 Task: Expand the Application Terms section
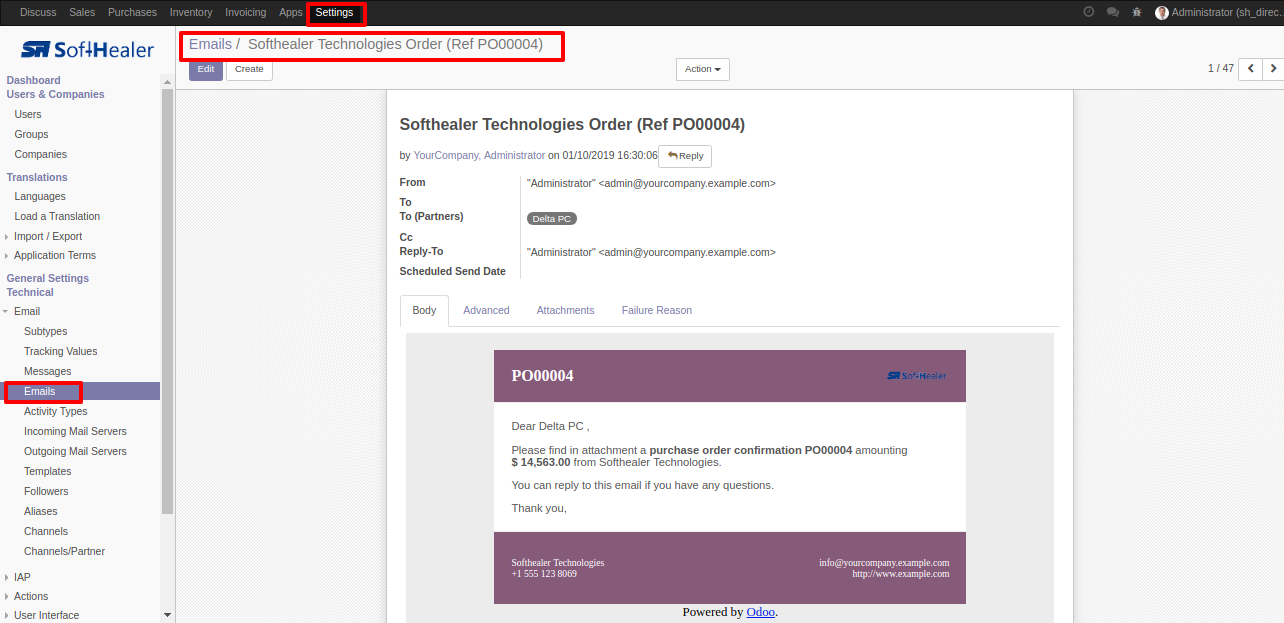tap(54, 255)
